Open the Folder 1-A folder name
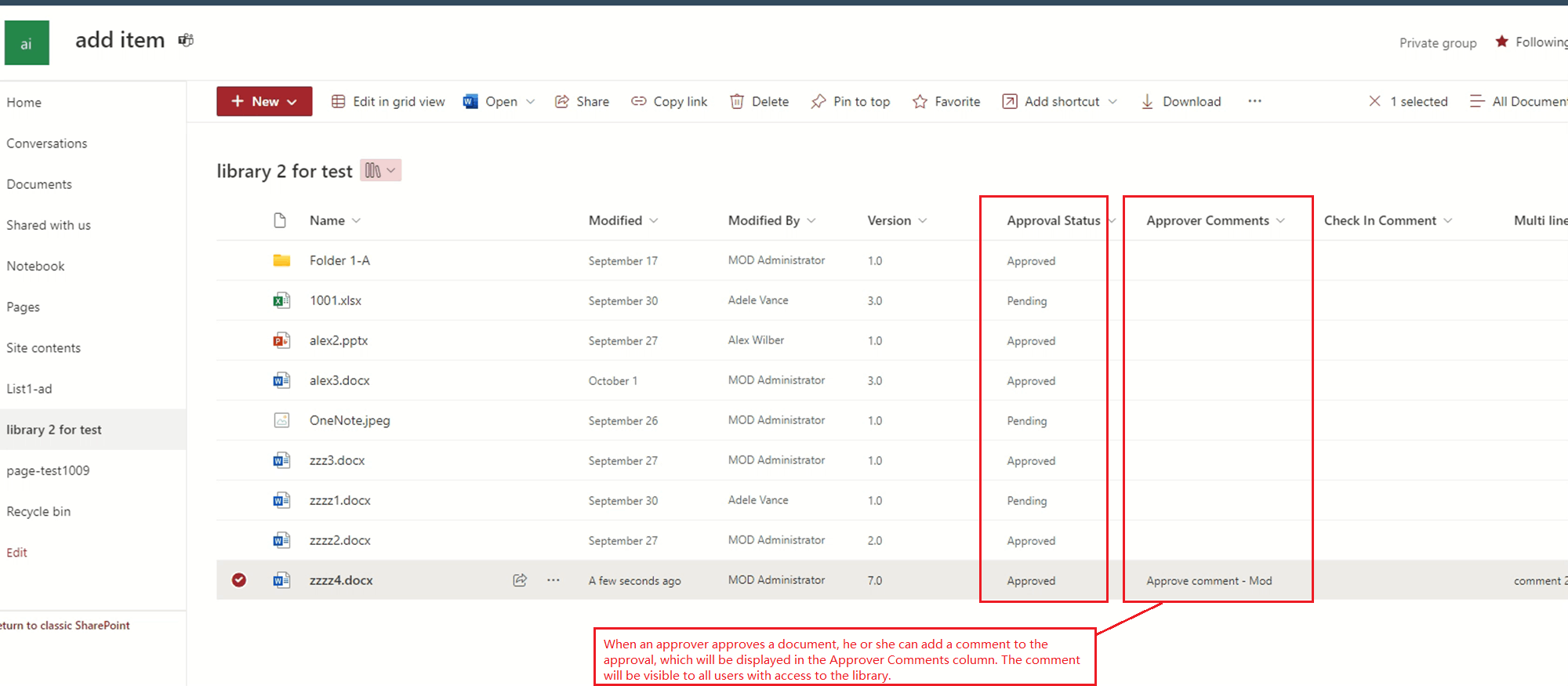Image resolution: width=1568 pixels, height=686 pixels. [x=339, y=260]
